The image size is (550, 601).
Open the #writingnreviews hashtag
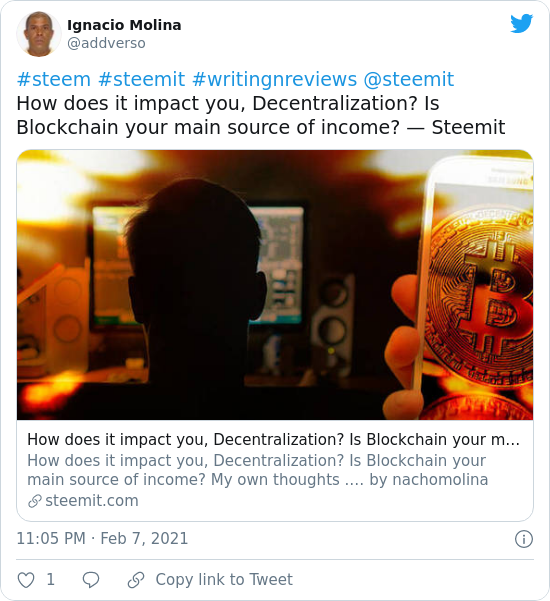(274, 79)
